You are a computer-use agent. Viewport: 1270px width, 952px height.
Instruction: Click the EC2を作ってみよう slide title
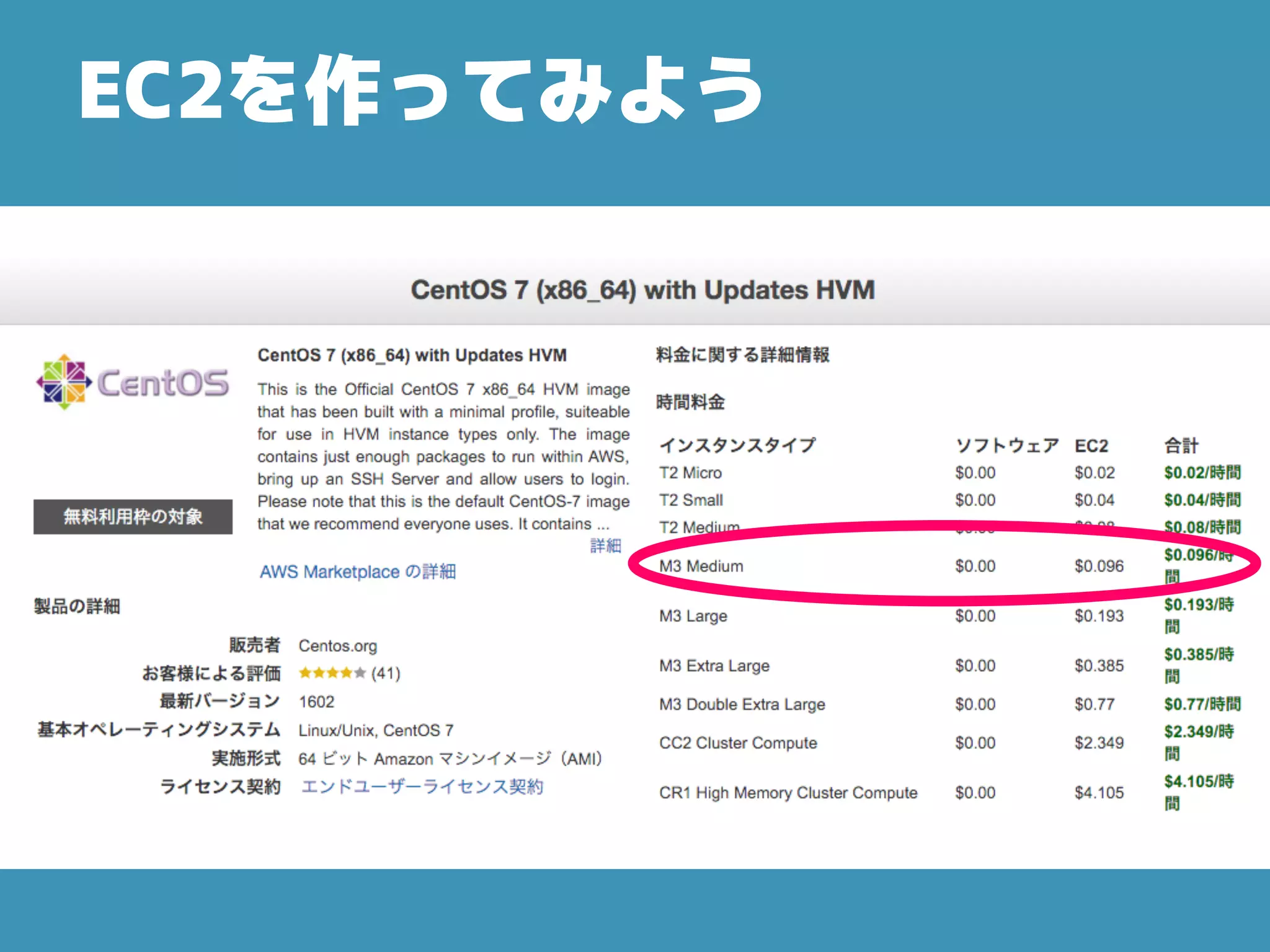tap(422, 90)
